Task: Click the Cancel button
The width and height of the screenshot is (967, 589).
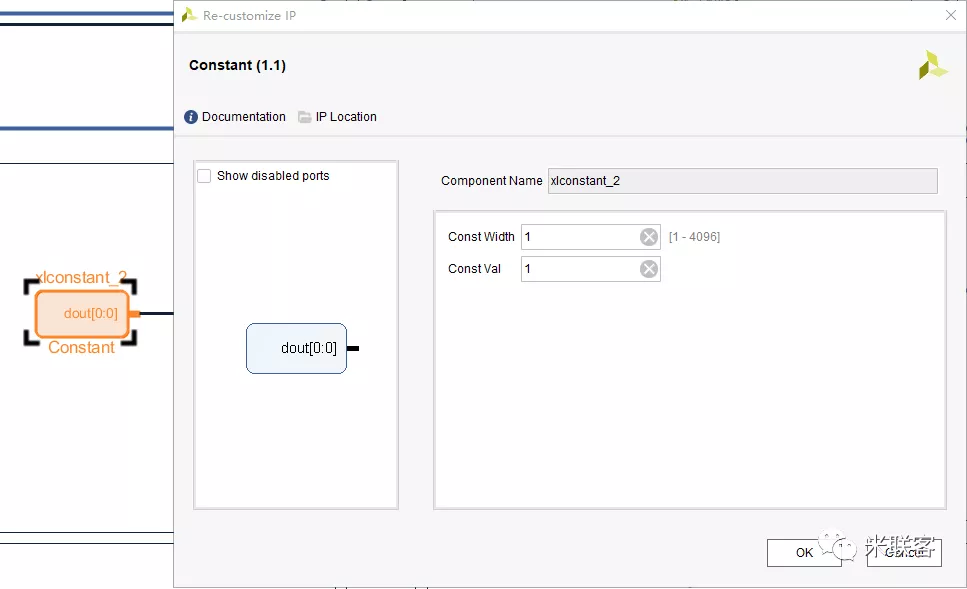Action: click(x=904, y=553)
